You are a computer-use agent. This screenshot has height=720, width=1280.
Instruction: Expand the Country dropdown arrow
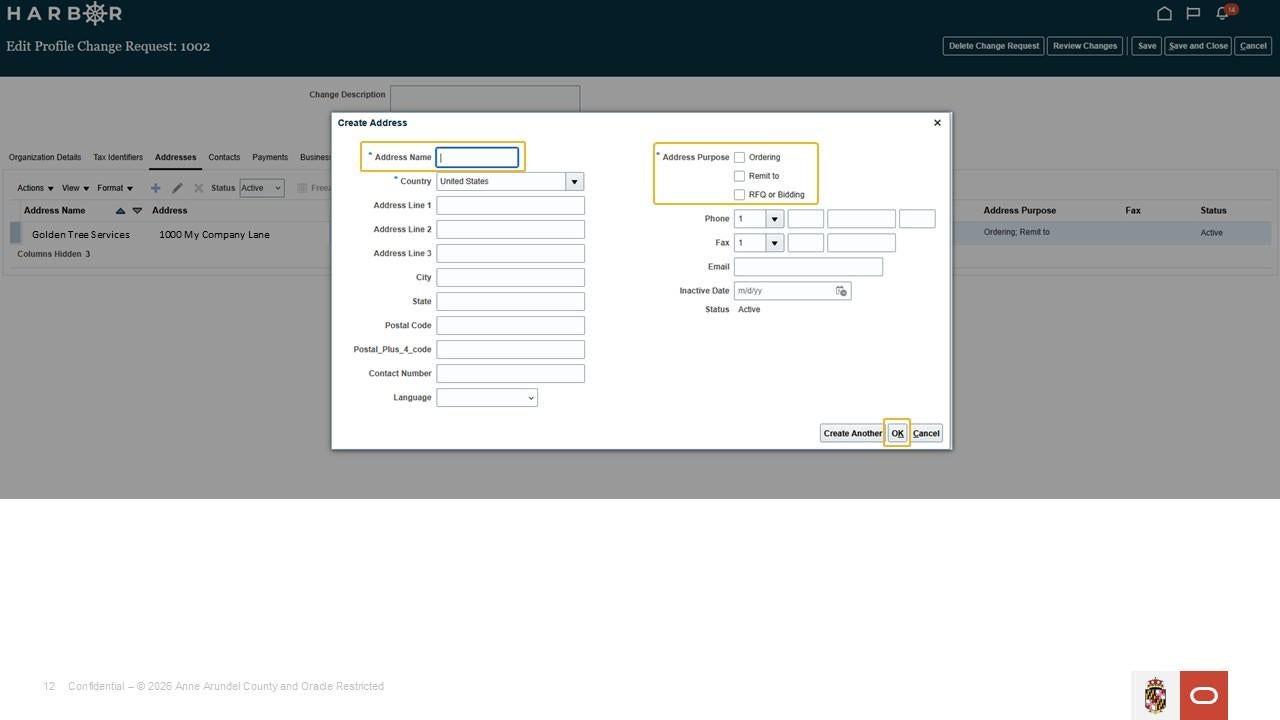point(575,181)
